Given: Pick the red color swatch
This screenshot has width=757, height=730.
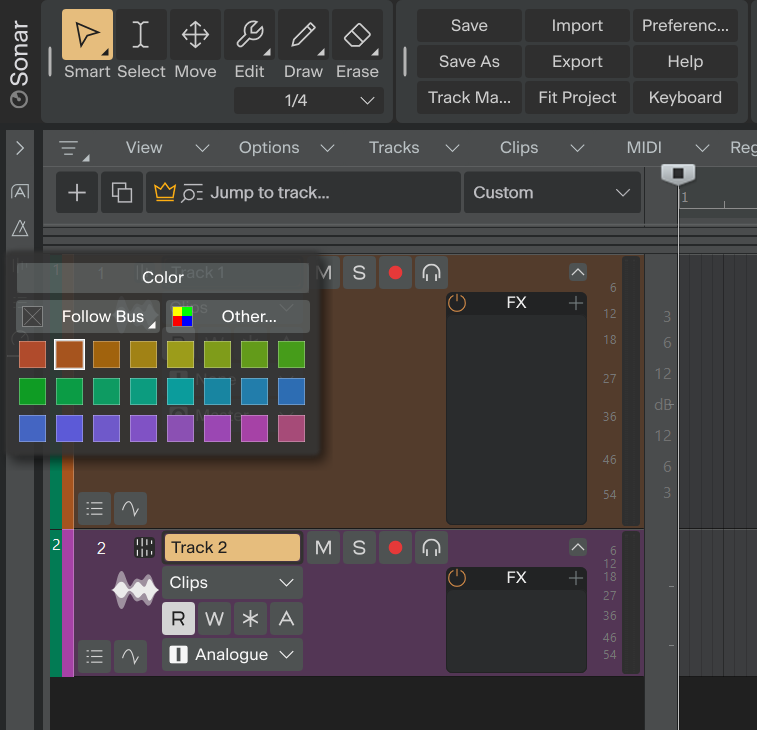Looking at the screenshot, I should click(x=32, y=354).
